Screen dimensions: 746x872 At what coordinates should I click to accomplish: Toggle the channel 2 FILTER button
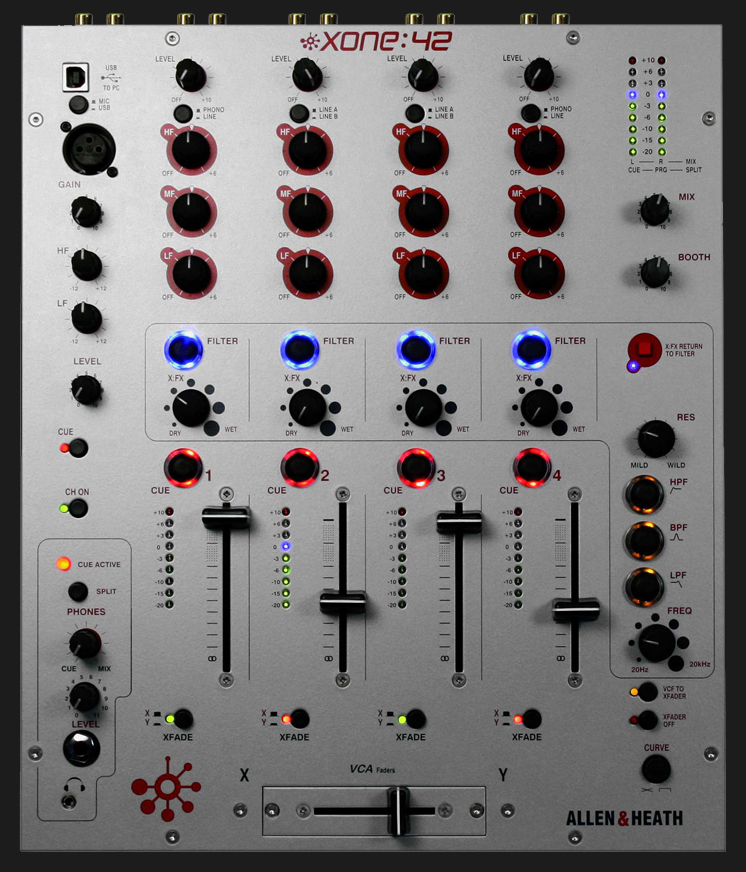pyautogui.click(x=299, y=350)
